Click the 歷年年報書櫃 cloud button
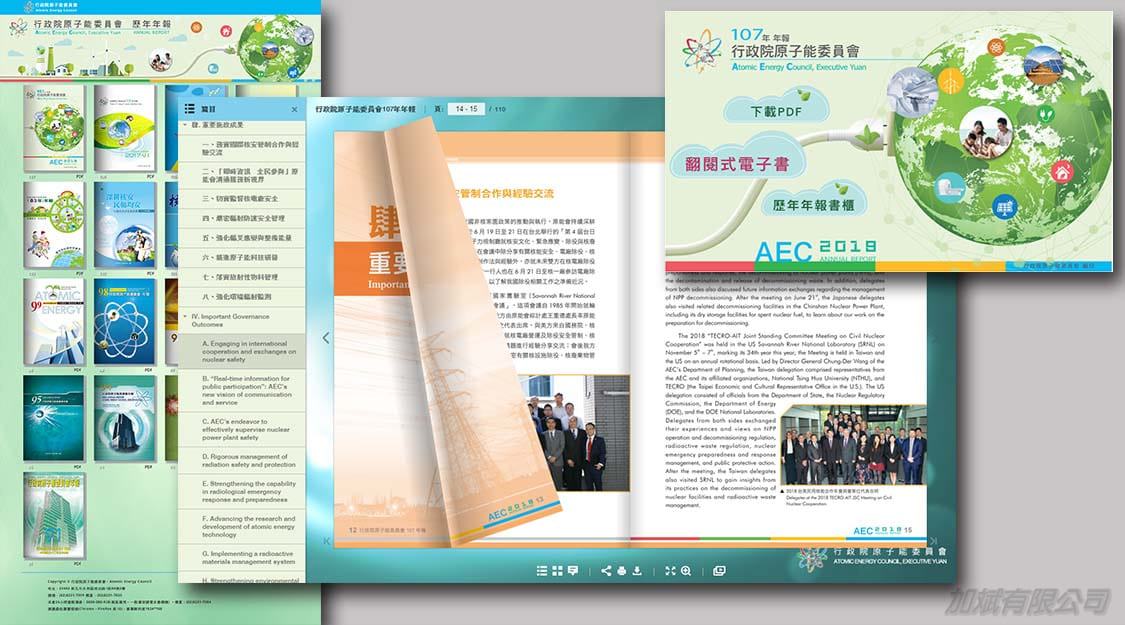Screen dimensions: 1125x625 click(x=814, y=204)
